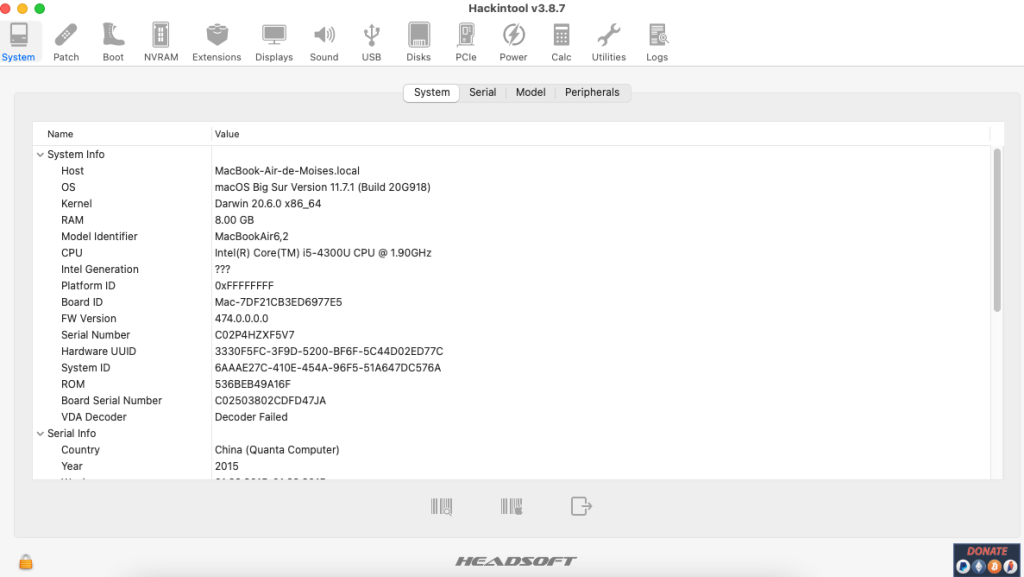Click the barcode with magnifier icon
Viewport: 1024px width, 577px height.
[441, 507]
